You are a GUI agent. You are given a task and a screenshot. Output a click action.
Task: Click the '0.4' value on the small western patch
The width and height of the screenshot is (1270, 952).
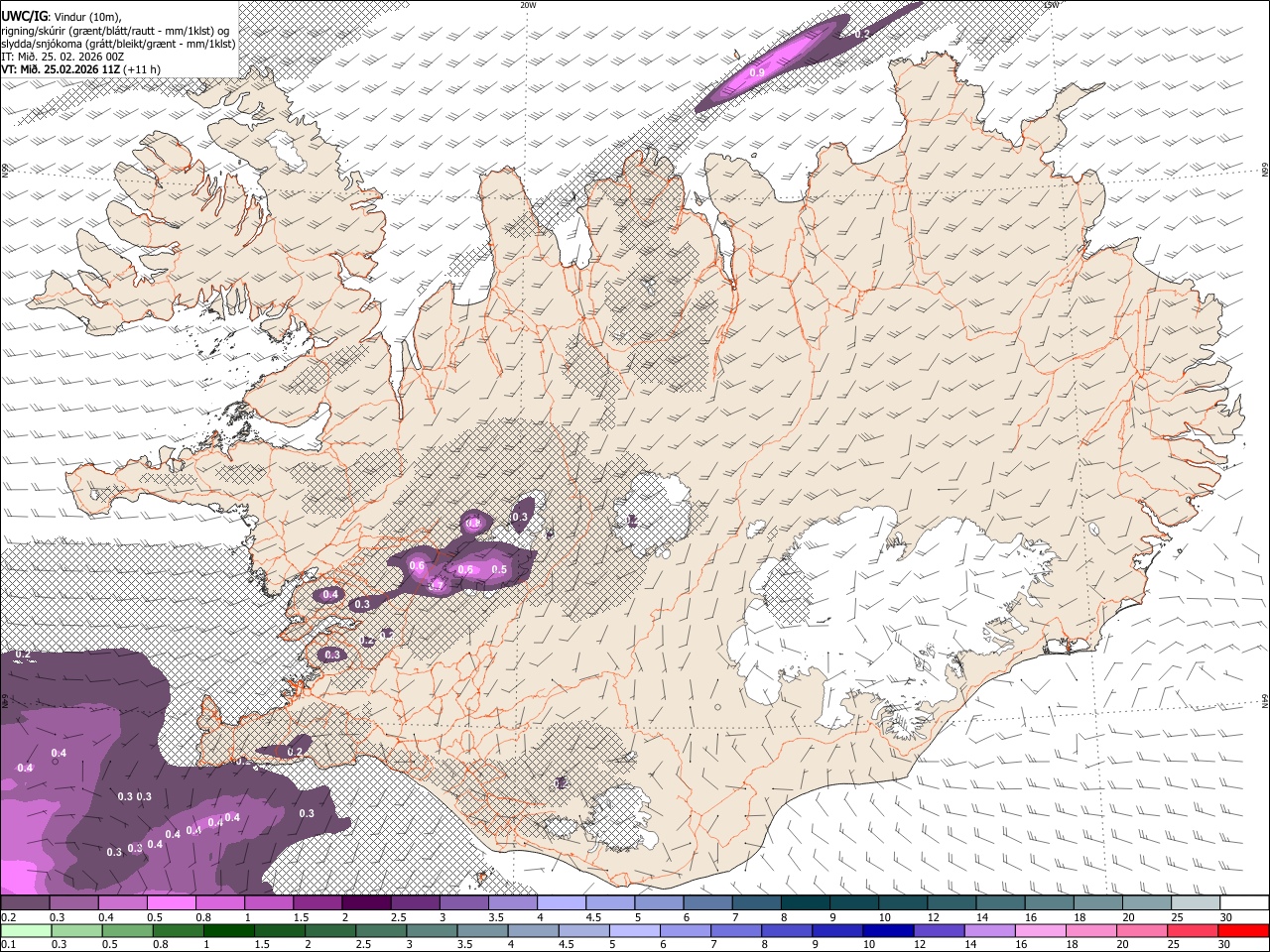[331, 595]
